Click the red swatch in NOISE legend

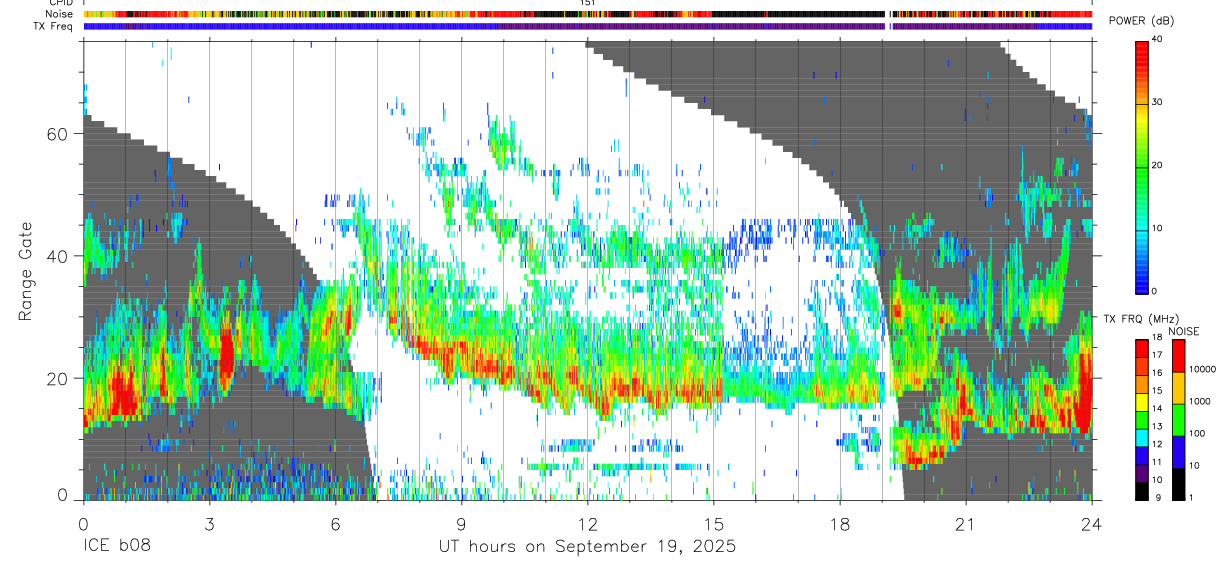pos(1178,356)
